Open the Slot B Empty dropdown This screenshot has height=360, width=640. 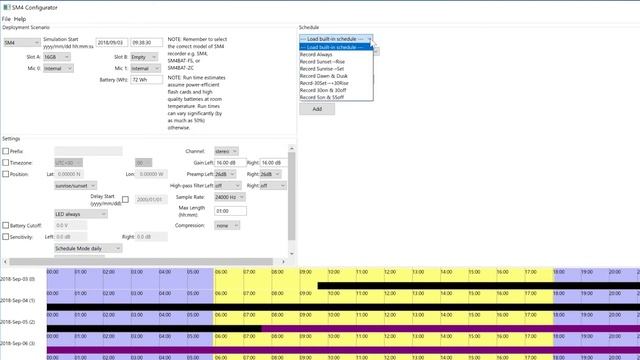pyautogui.click(x=144, y=57)
